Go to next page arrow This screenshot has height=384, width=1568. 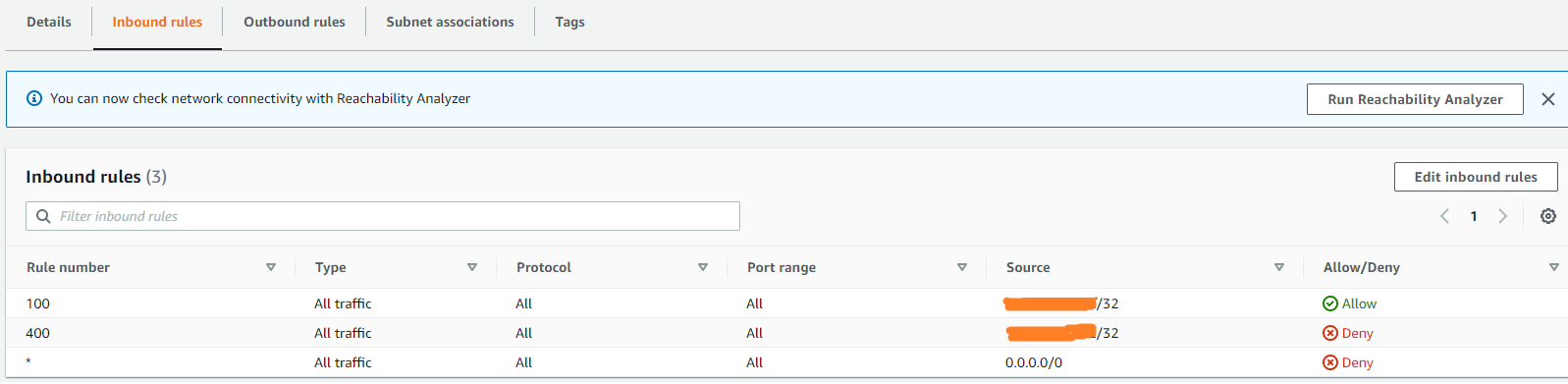pos(1502,216)
